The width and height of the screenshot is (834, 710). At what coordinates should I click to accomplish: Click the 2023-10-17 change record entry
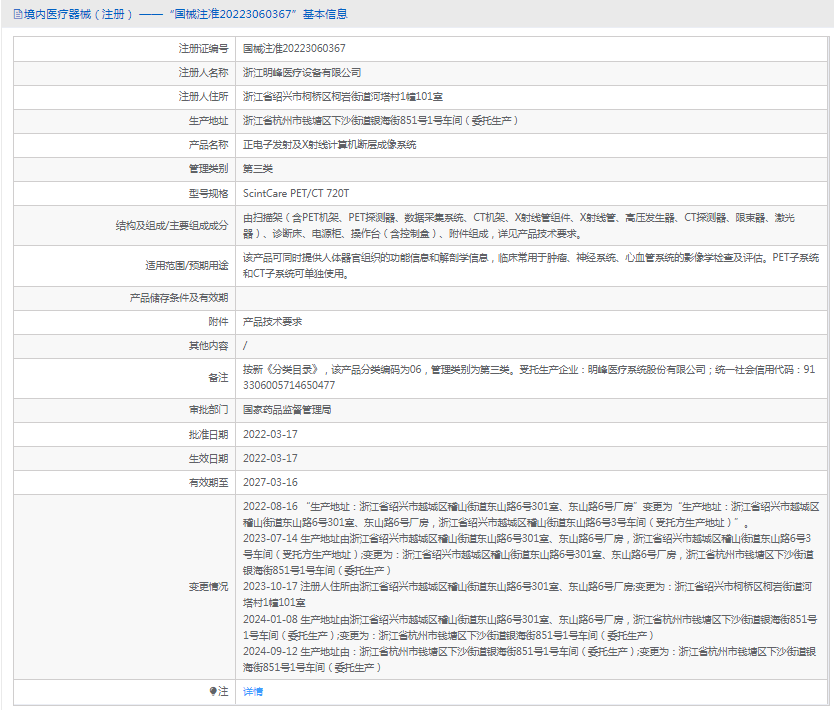click(x=528, y=595)
